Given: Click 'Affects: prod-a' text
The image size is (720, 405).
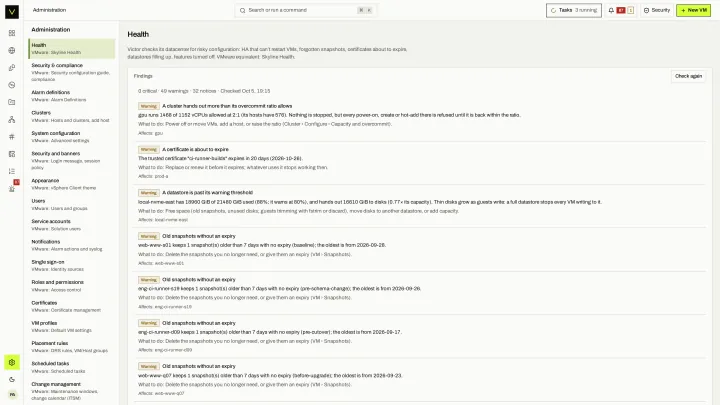Looking at the screenshot, I should 153,176.
